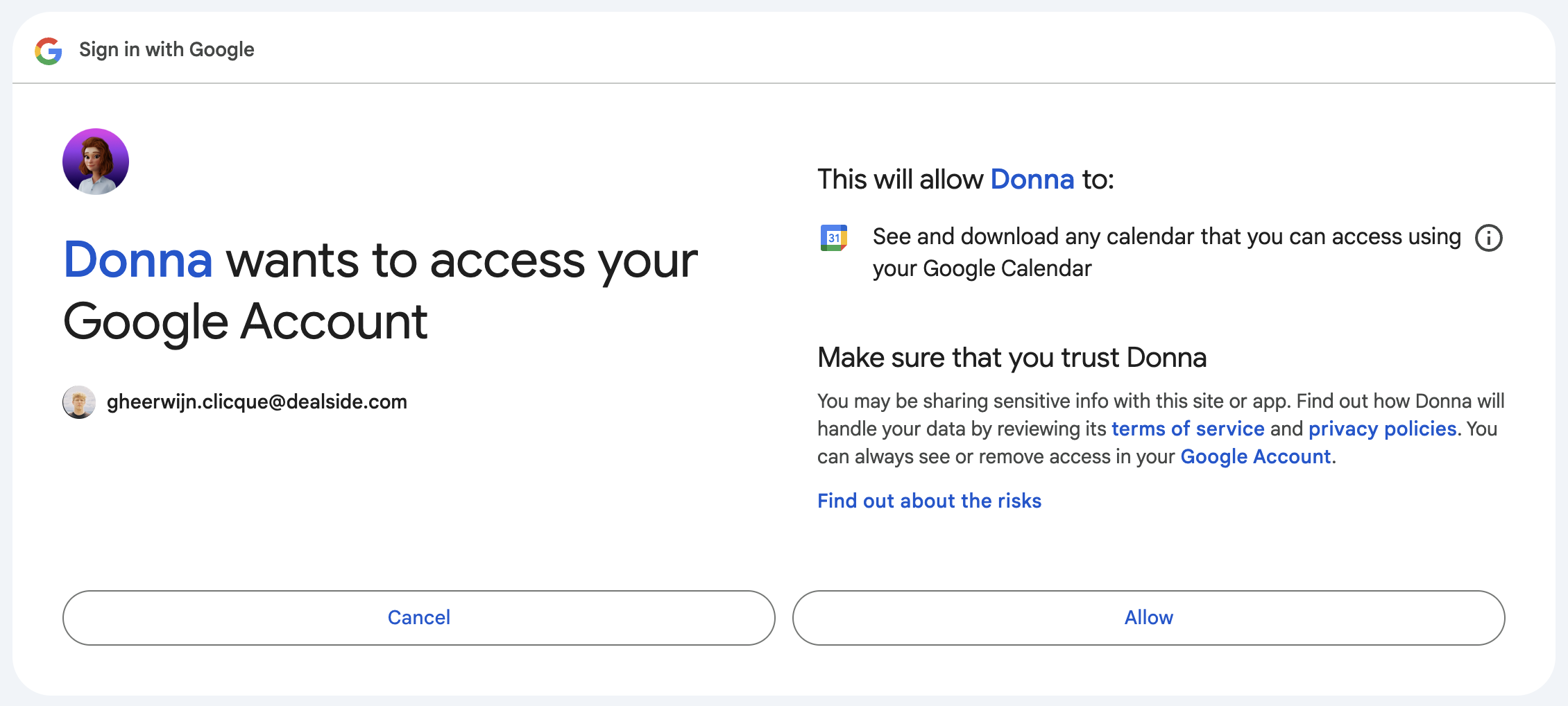Click the gheerwijn.clicque@dealside.com email address
Viewport: 1568px width, 706px height.
257,402
